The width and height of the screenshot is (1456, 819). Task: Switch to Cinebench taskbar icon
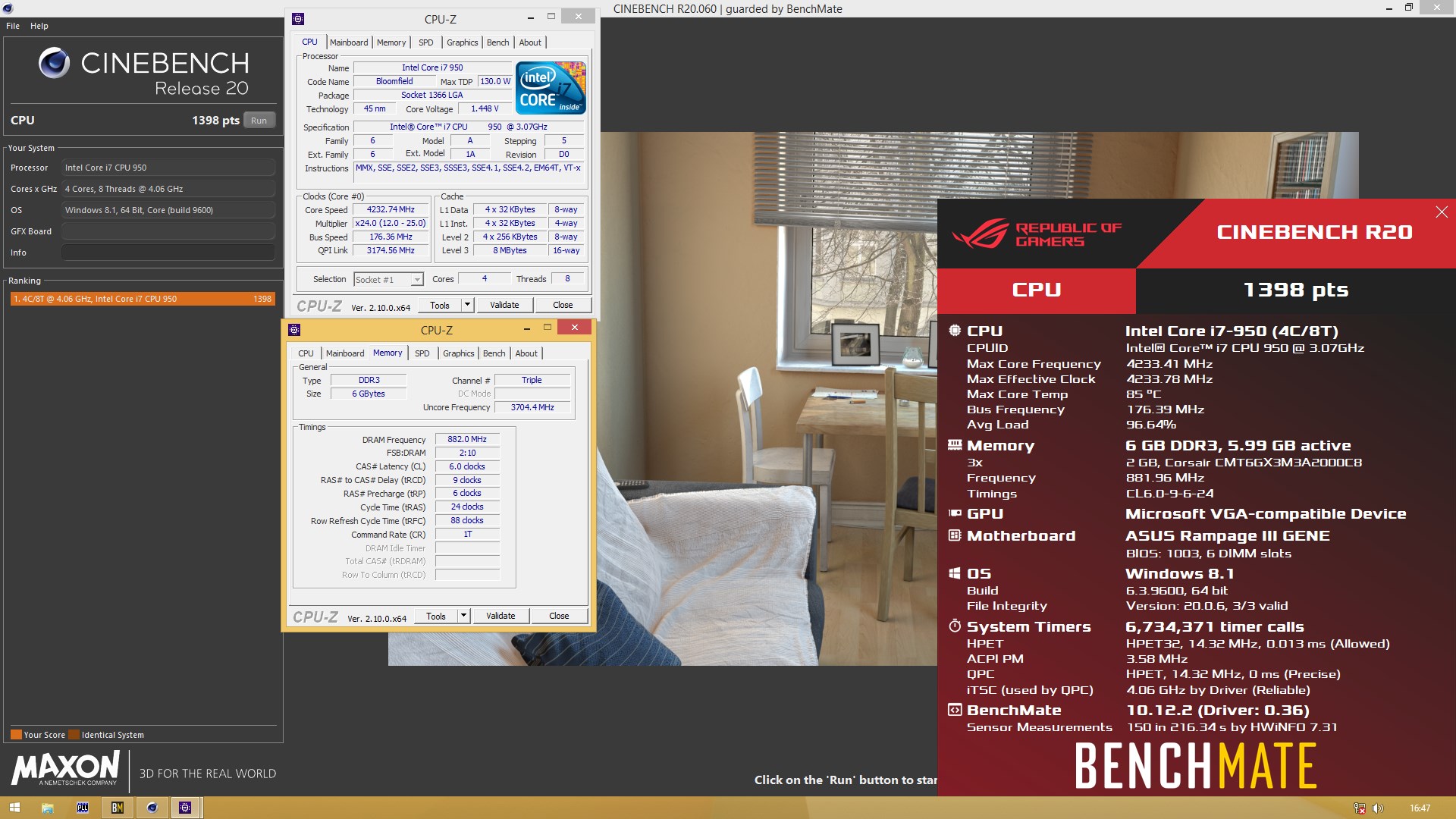tap(152, 808)
